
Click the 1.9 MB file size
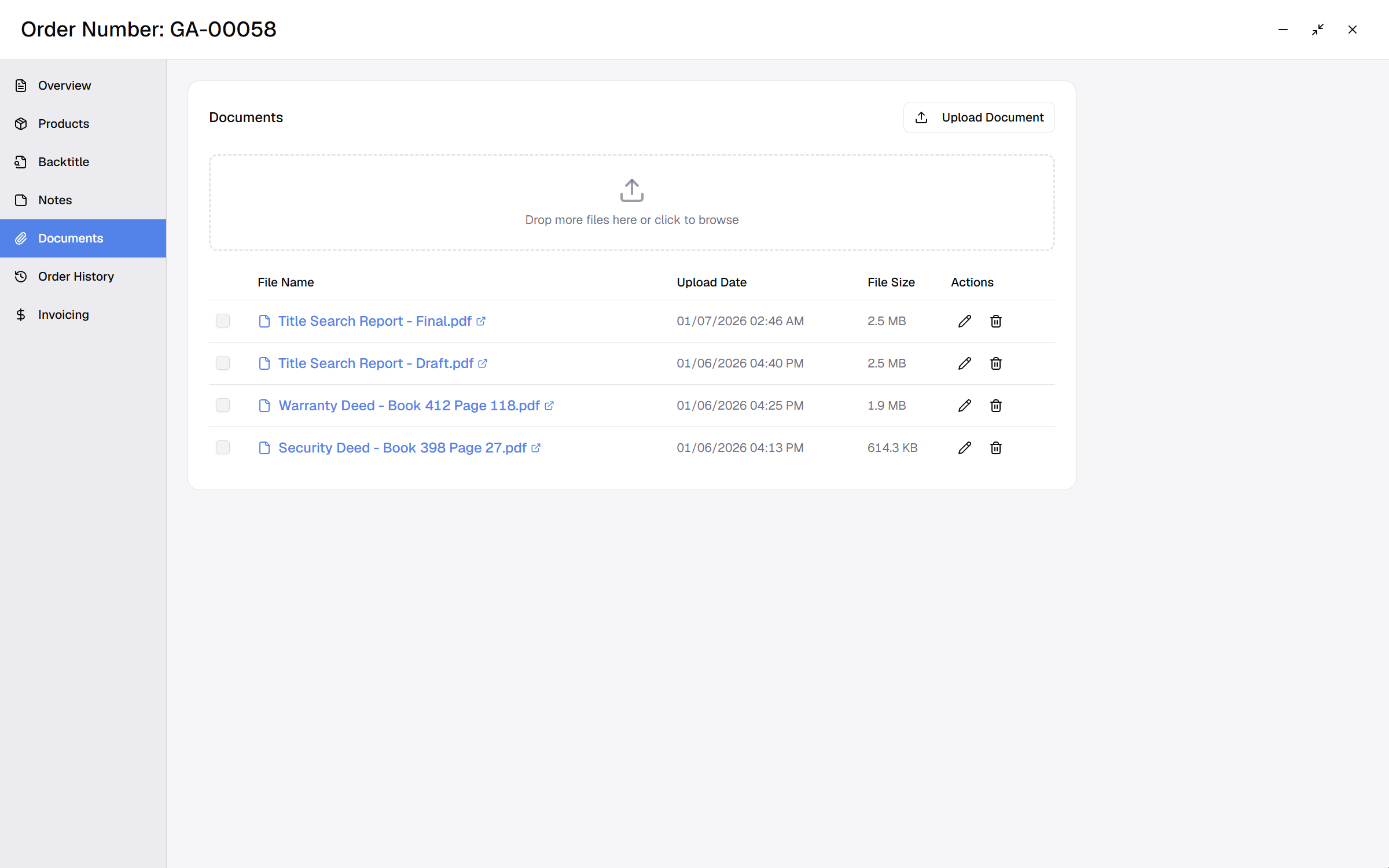tap(886, 406)
